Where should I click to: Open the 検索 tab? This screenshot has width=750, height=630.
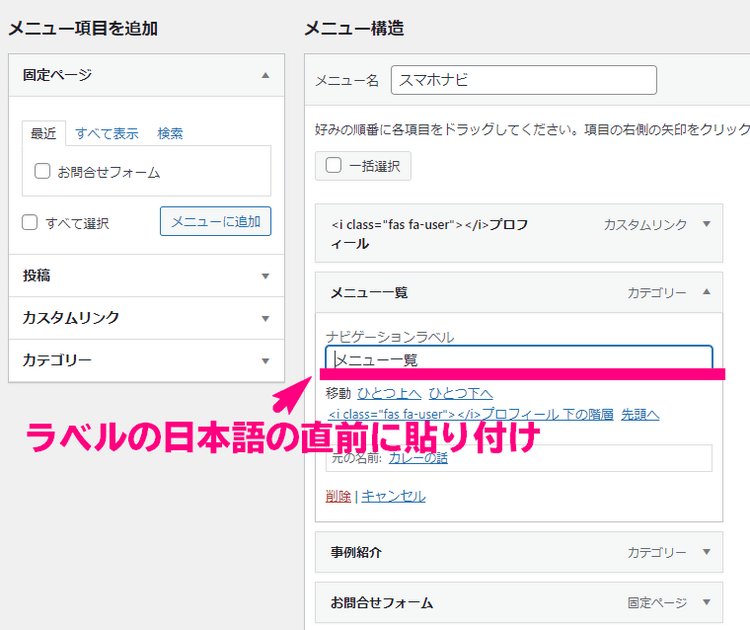tap(170, 133)
